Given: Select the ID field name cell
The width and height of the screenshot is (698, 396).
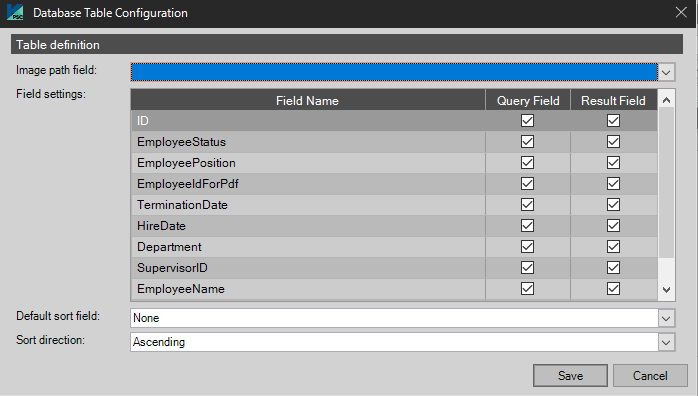Looking at the screenshot, I should point(308,121).
